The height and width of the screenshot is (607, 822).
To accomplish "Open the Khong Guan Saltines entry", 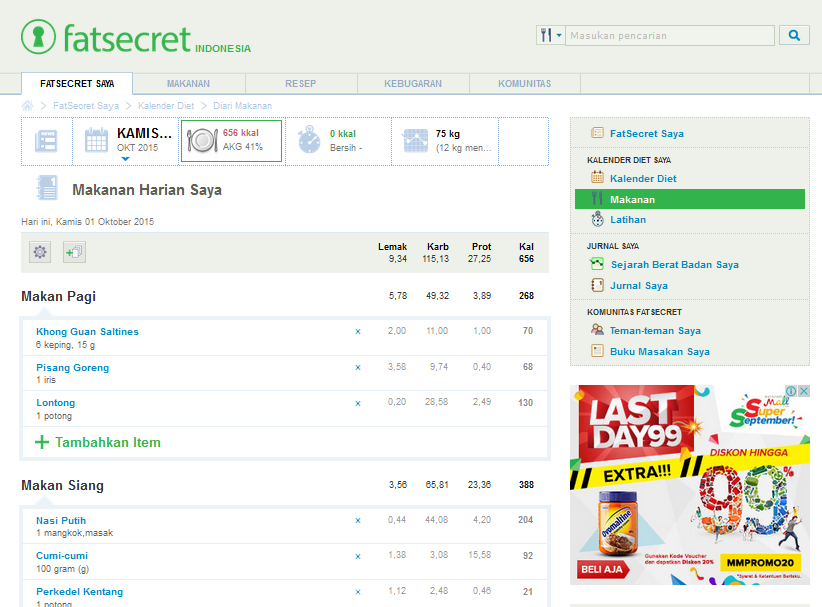I will (x=87, y=331).
